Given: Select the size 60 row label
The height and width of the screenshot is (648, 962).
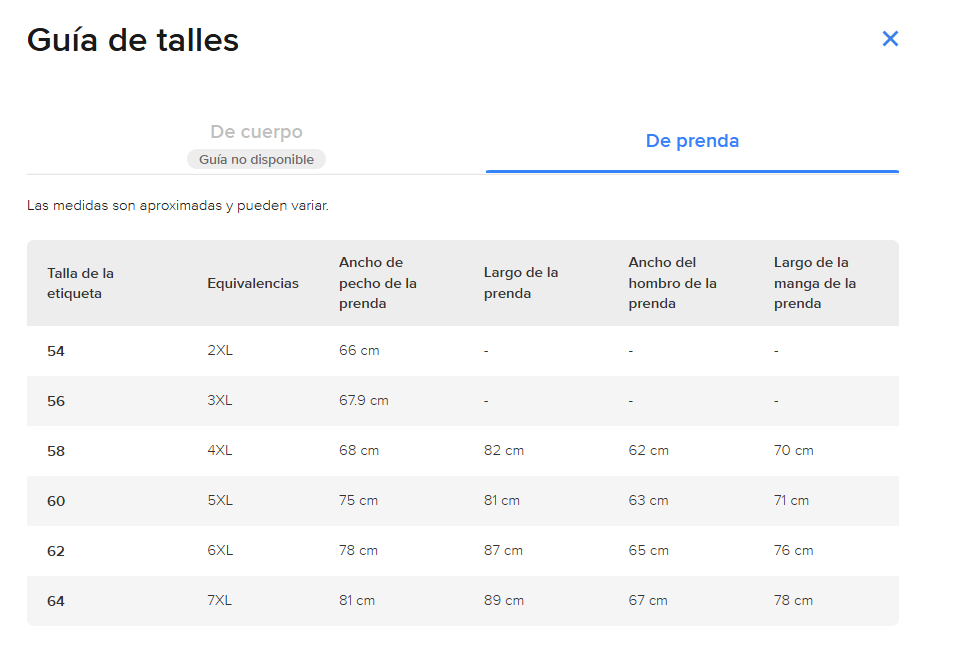Looking at the screenshot, I should pos(56,501).
